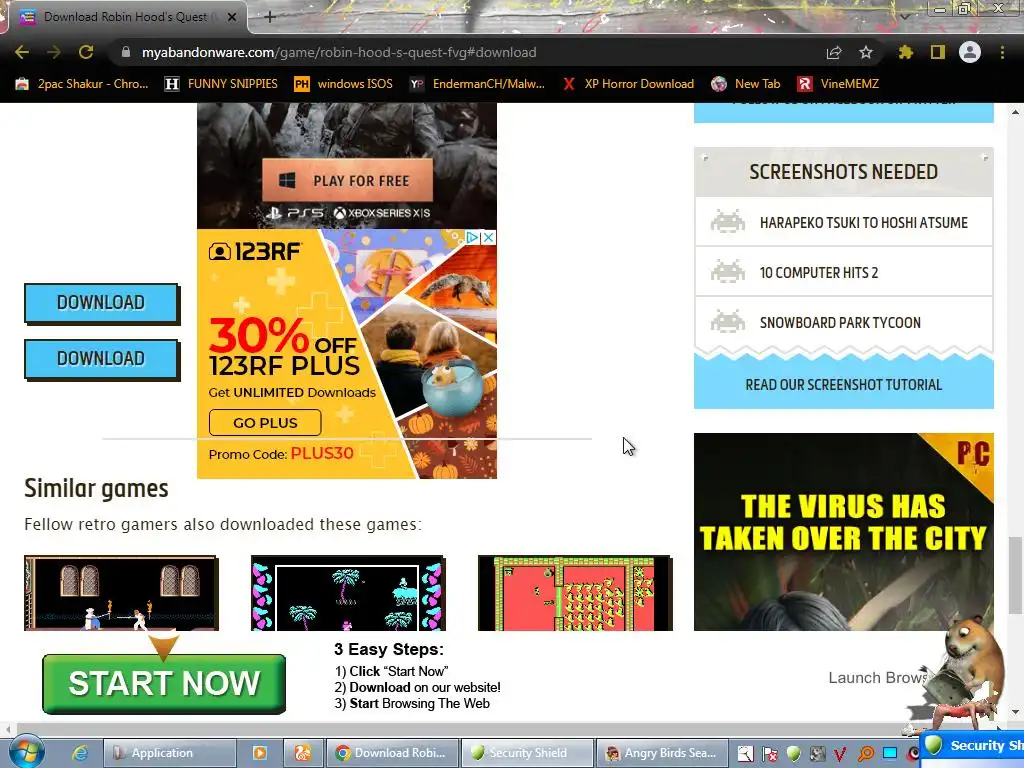This screenshot has width=1024, height=768.
Task: Share this page using the share icon
Action: tap(834, 52)
